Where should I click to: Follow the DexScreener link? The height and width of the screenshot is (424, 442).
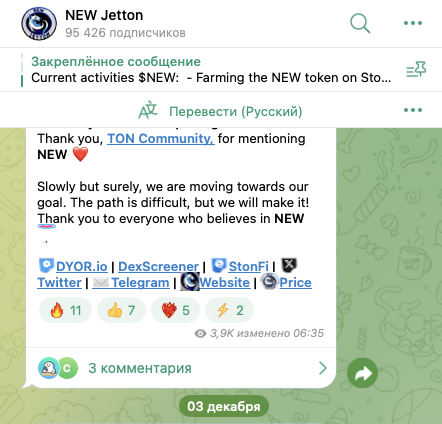coord(158,266)
